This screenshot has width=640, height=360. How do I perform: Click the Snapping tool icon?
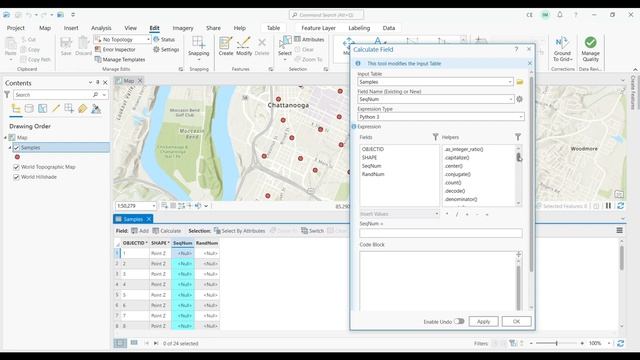click(198, 42)
